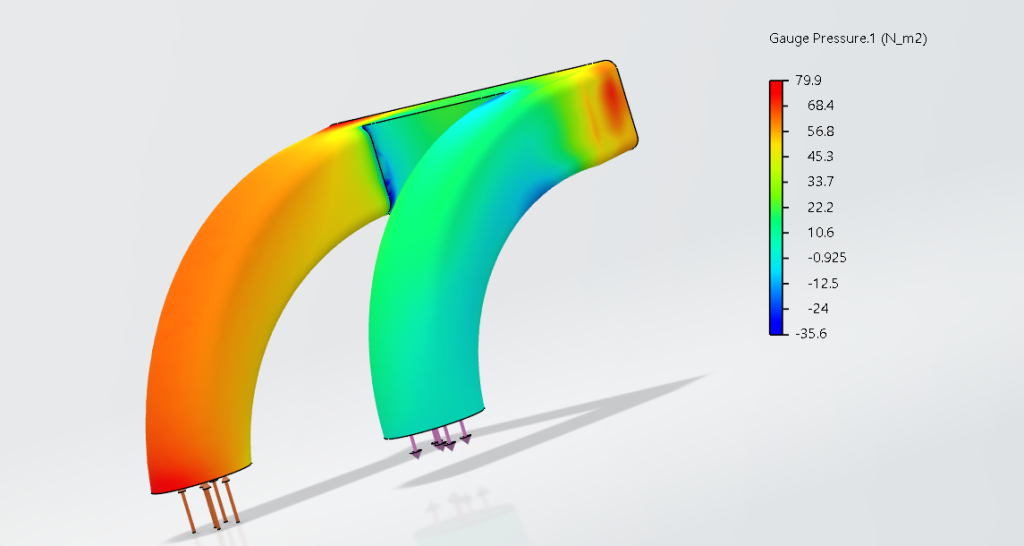
Task: Click the Gauge Pressure.1 (N_m2) legend title
Action: coord(848,39)
